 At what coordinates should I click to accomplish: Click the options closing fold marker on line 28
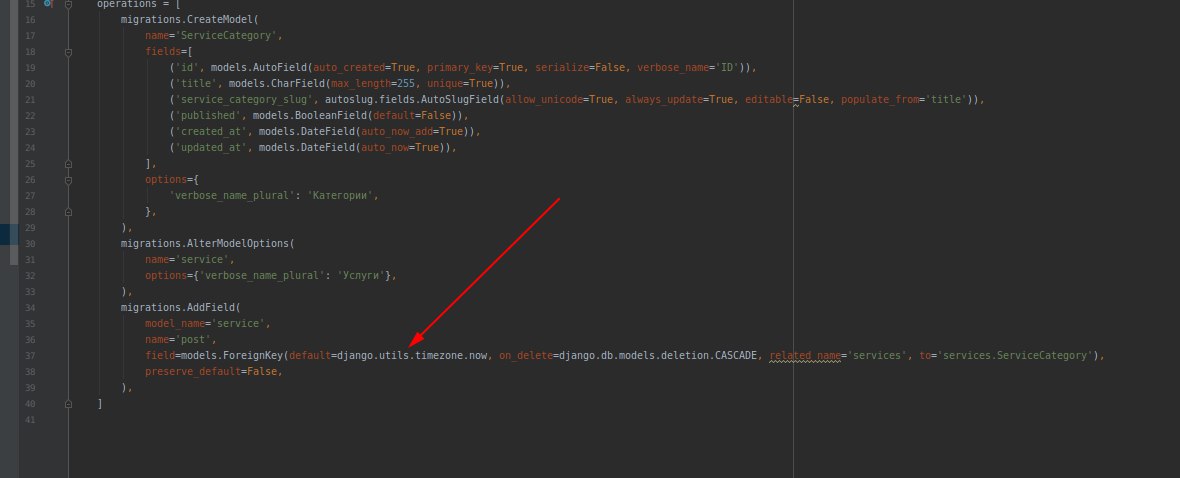[68, 212]
